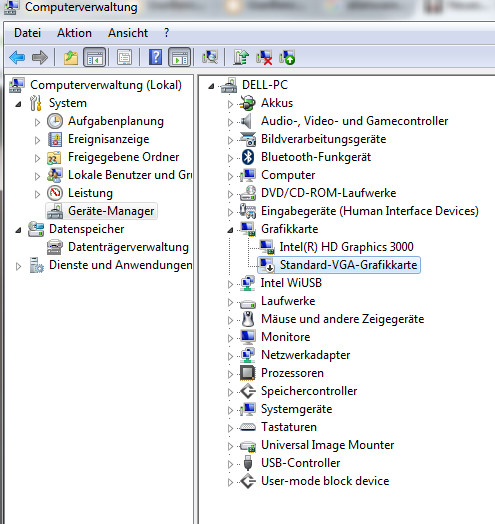Expand Aufgabenplanung in the left tree
Image resolution: width=495 pixels, height=524 pixels.
click(x=37, y=122)
